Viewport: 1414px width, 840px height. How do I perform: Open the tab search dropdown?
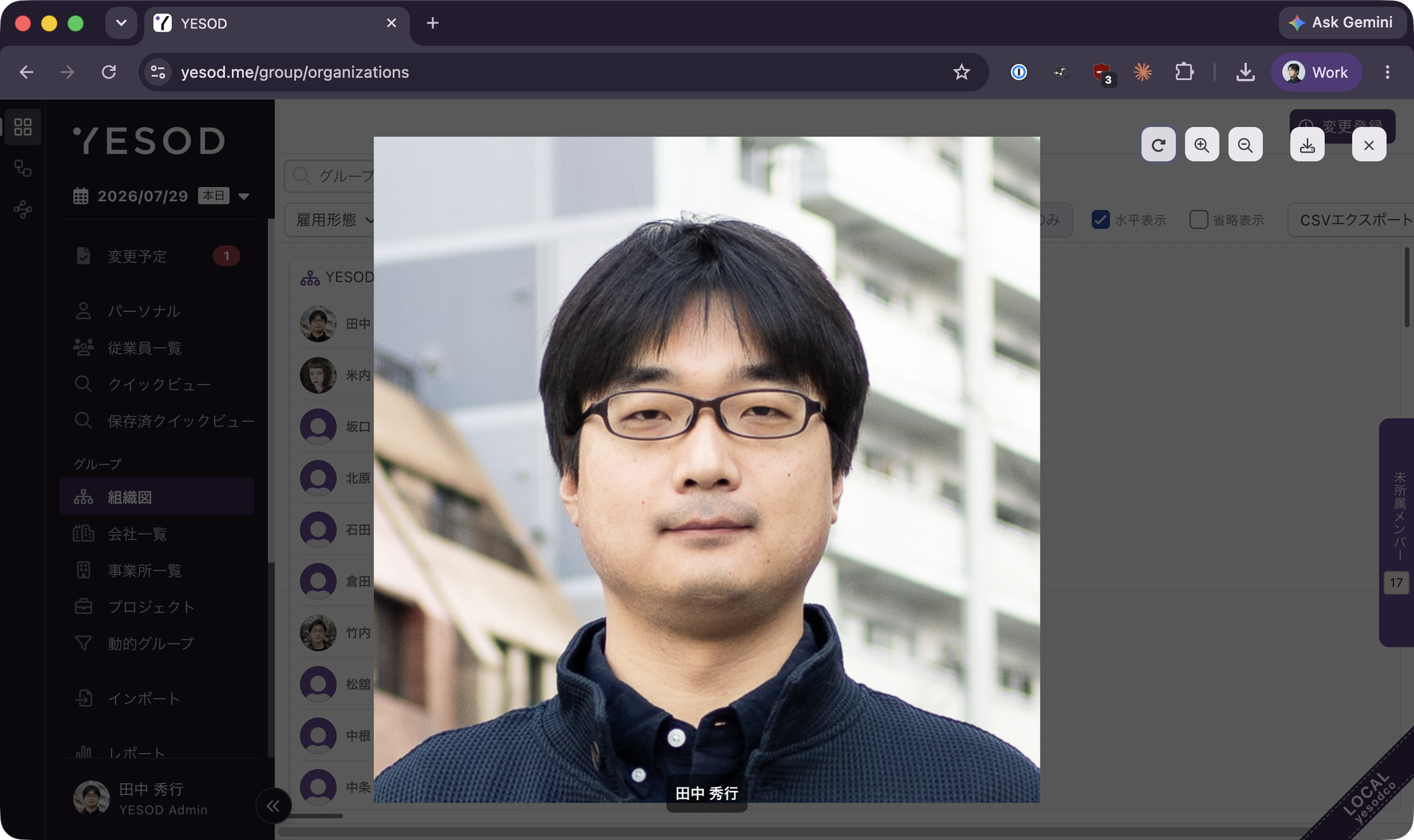click(121, 23)
